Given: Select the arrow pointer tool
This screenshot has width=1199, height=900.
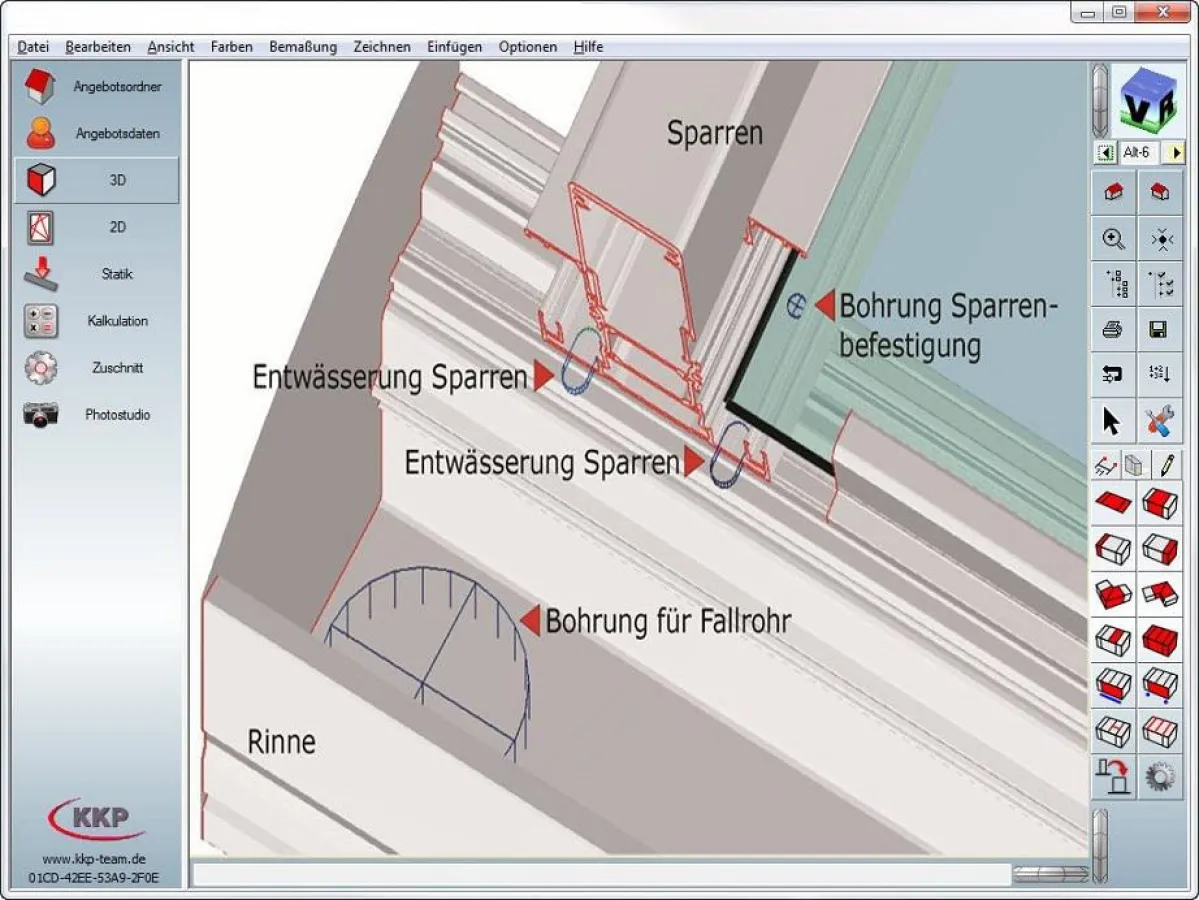Looking at the screenshot, I should [x=1113, y=420].
